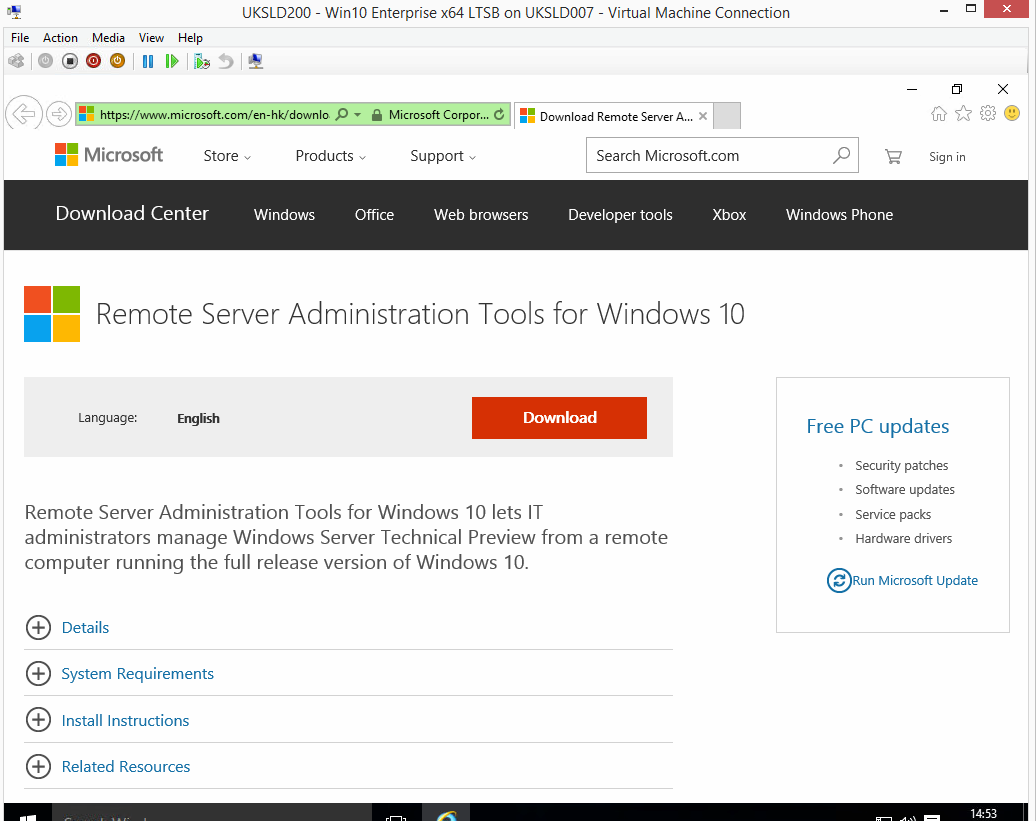Open the Developer tools downloads category
Image resolution: width=1036 pixels, height=821 pixels.
tap(620, 215)
